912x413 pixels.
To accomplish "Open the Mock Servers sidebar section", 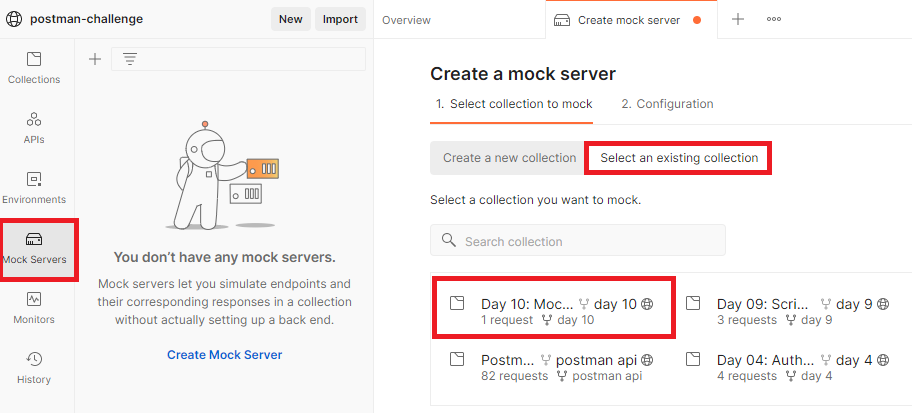I will pos(34,248).
